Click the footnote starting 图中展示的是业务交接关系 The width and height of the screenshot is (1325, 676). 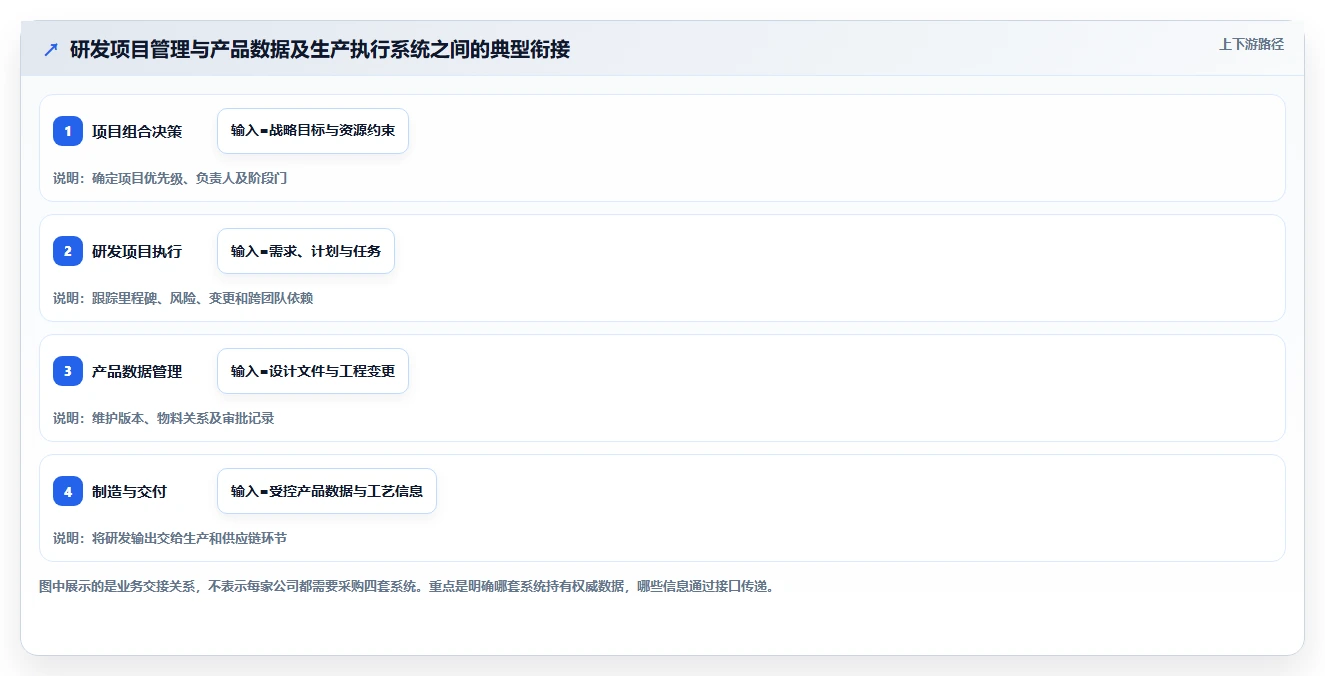407,586
